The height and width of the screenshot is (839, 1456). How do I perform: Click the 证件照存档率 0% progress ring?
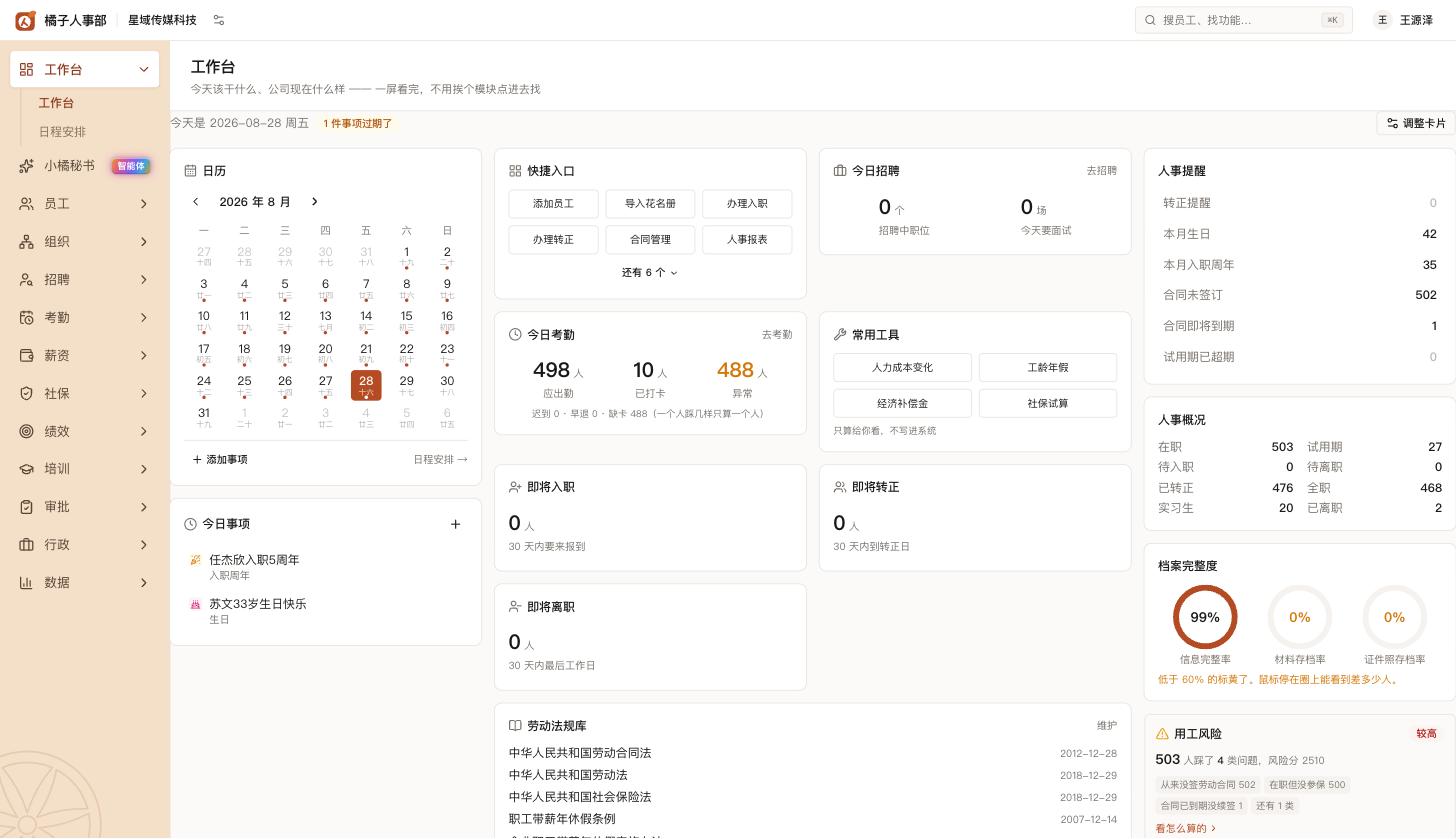1394,617
